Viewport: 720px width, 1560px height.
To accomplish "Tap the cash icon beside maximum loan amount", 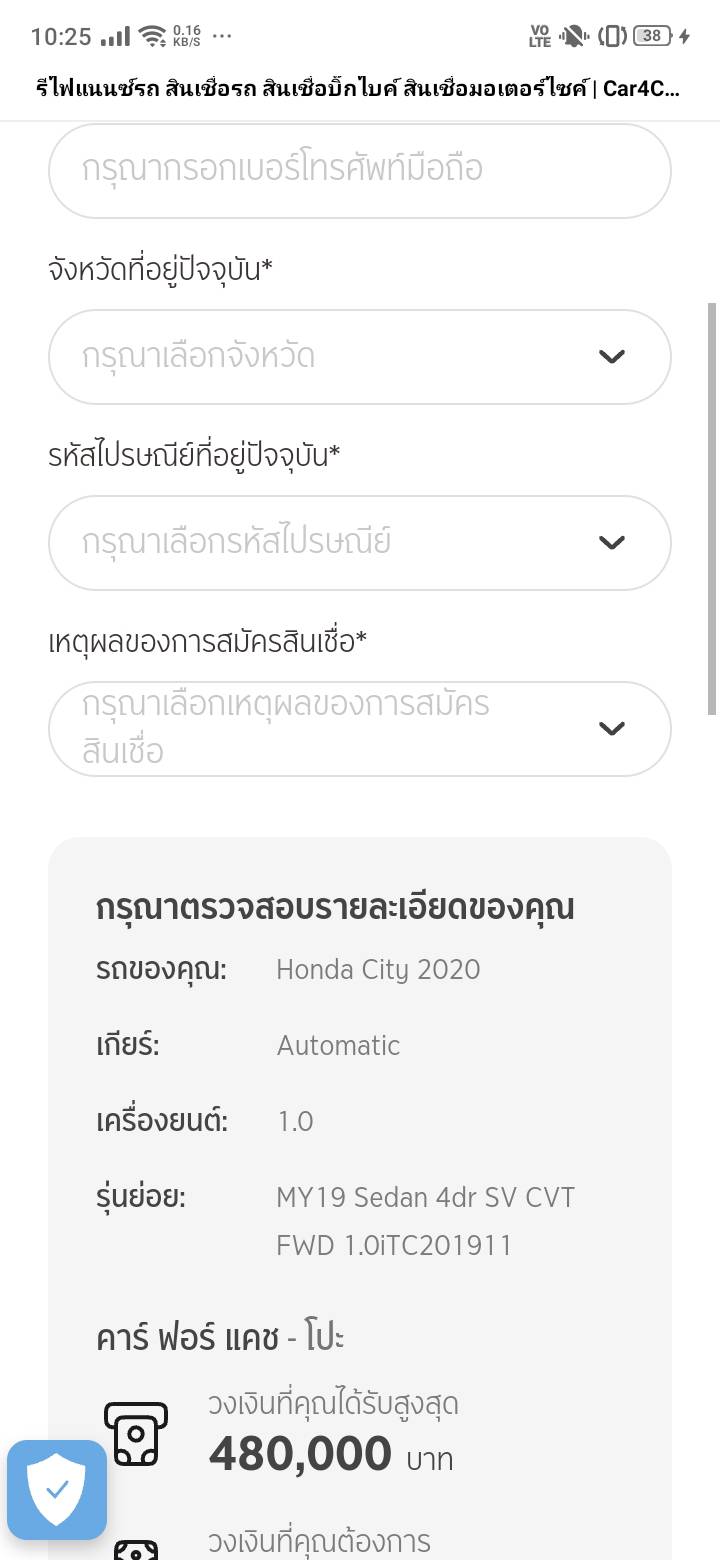I will (135, 1433).
